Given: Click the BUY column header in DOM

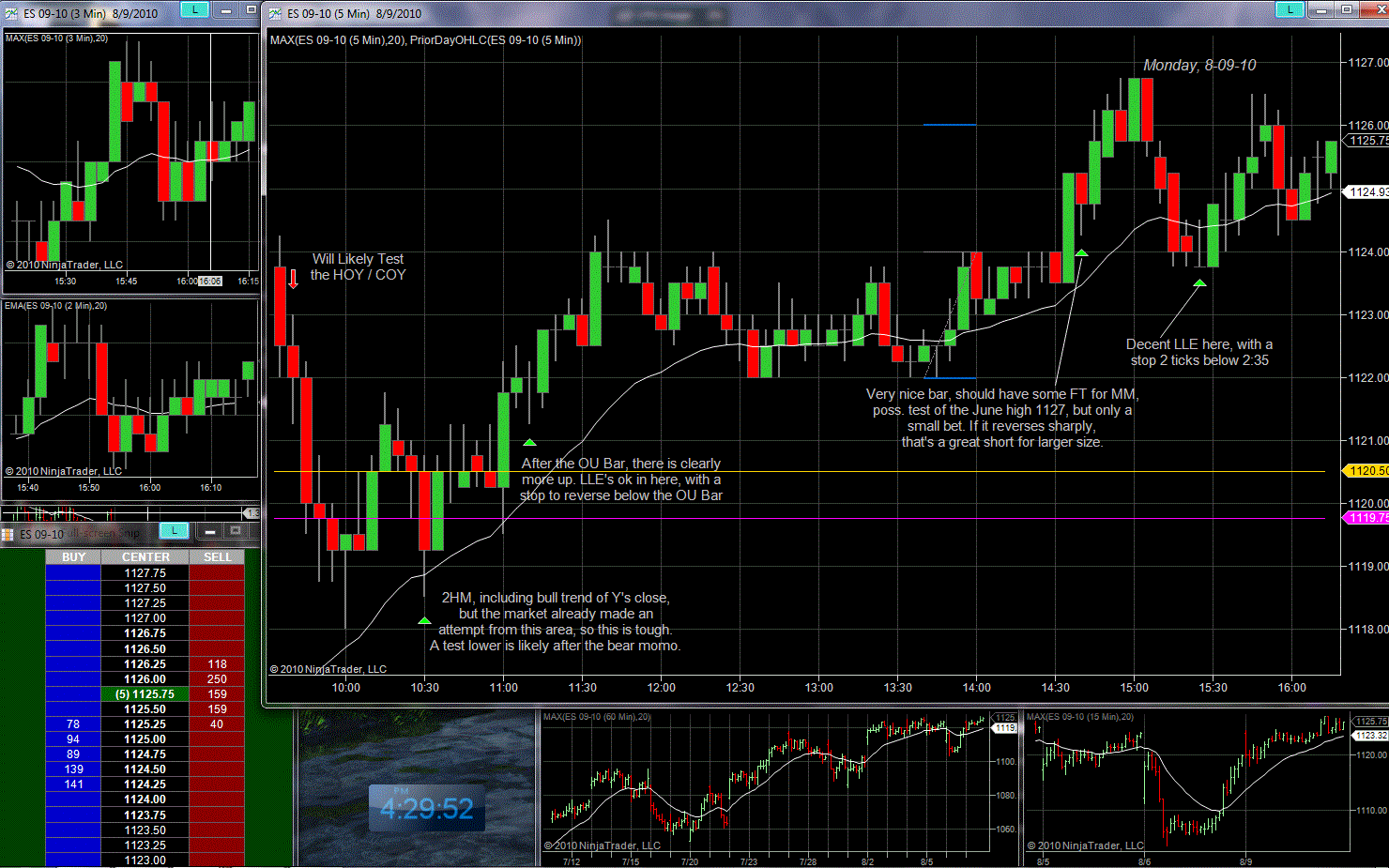Looking at the screenshot, I should 73,557.
